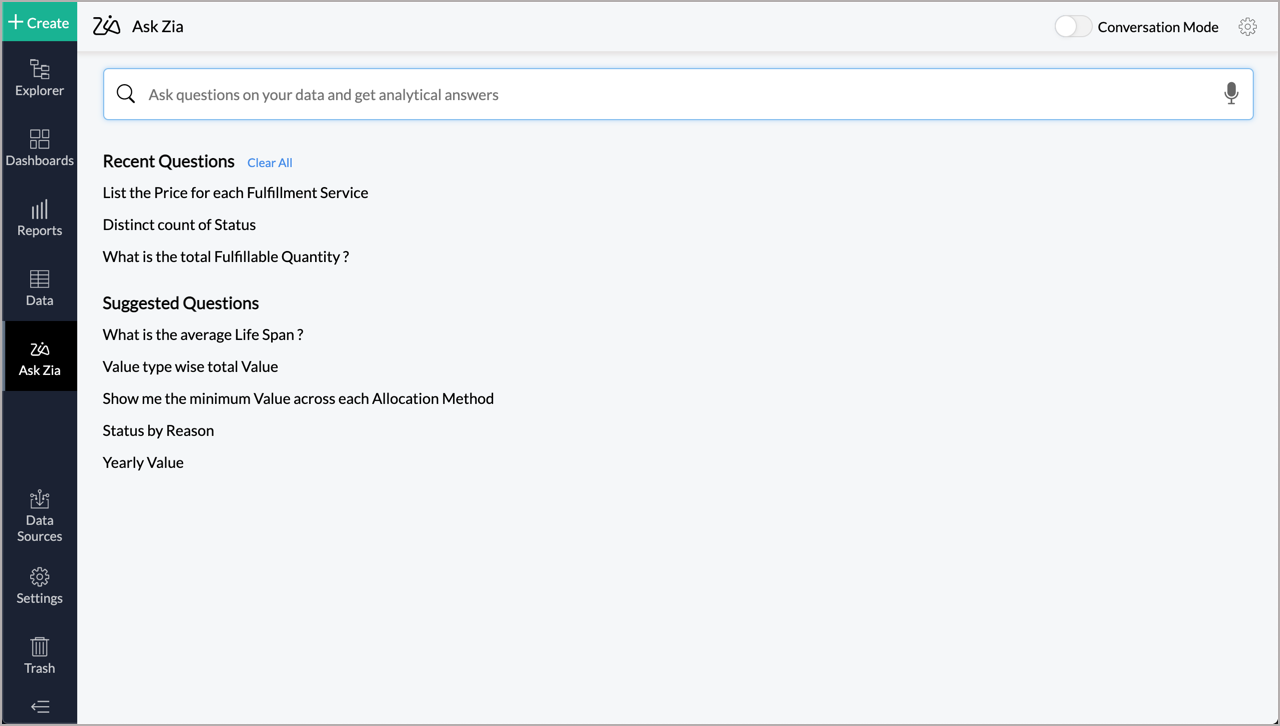Image resolution: width=1280 pixels, height=726 pixels.
Task: Select the Ask Zia sidebar item
Action: [39, 357]
